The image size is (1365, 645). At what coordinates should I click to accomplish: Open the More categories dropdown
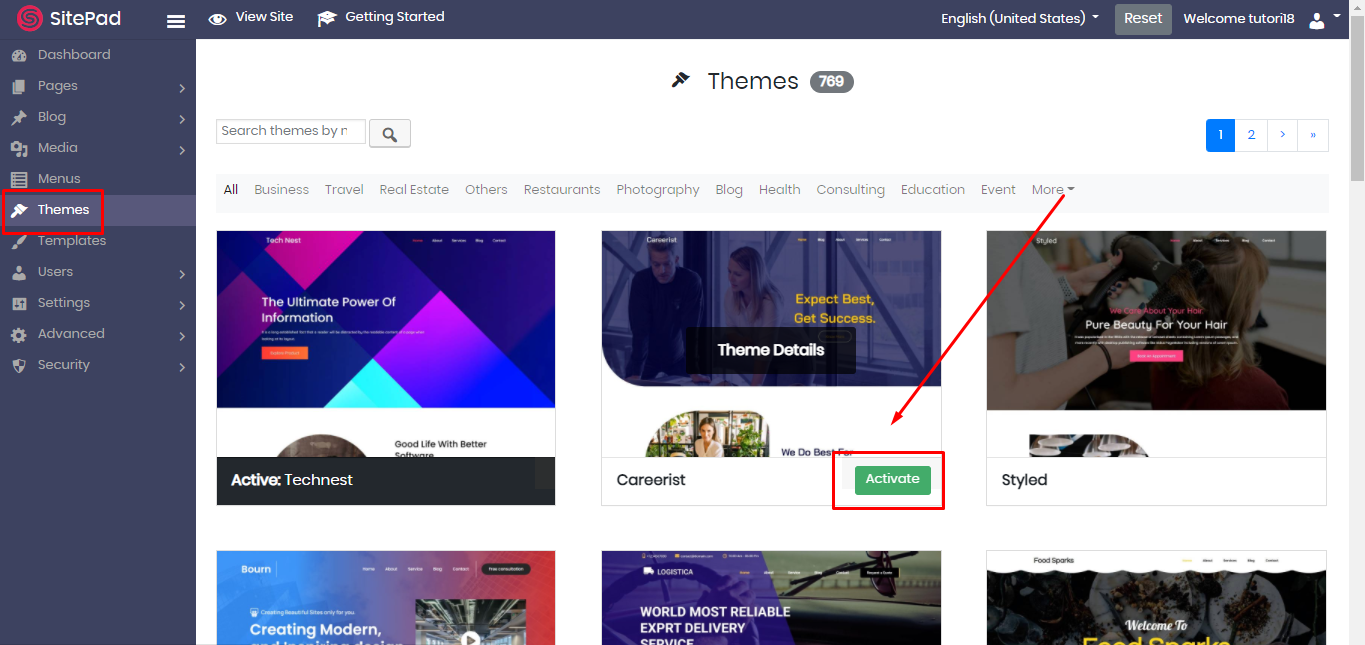1053,189
